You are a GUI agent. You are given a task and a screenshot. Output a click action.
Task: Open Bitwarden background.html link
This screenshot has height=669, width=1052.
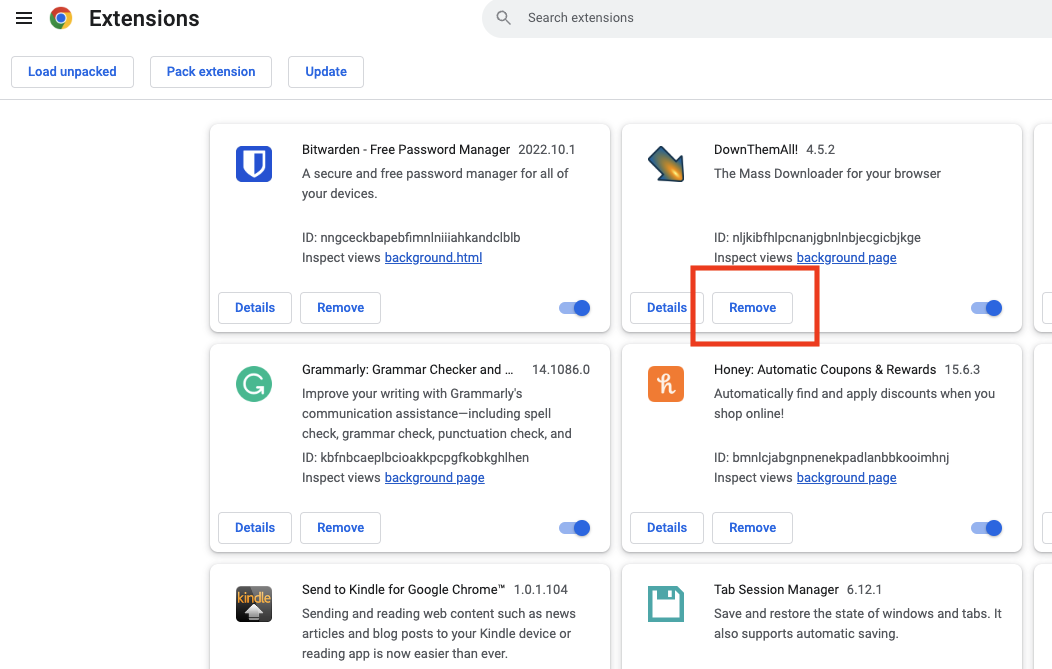coord(433,258)
